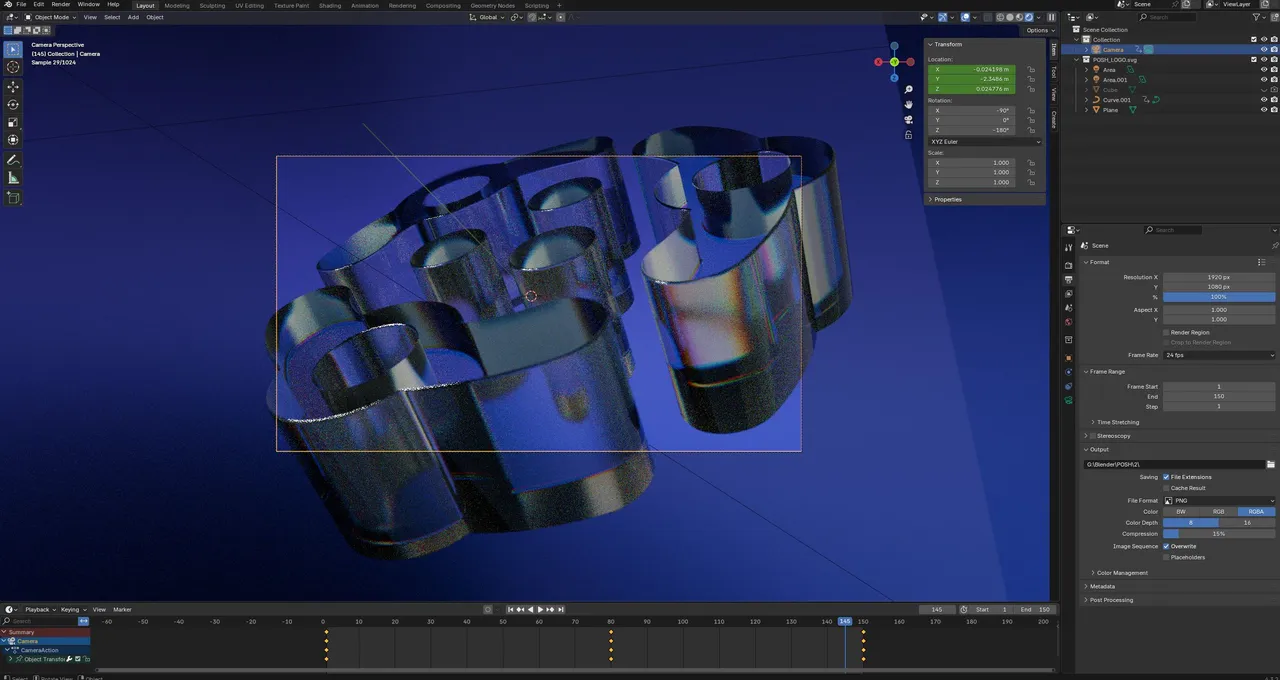Enable the Render Region checkbox
Screen dimensions: 1280x680
click(1166, 332)
